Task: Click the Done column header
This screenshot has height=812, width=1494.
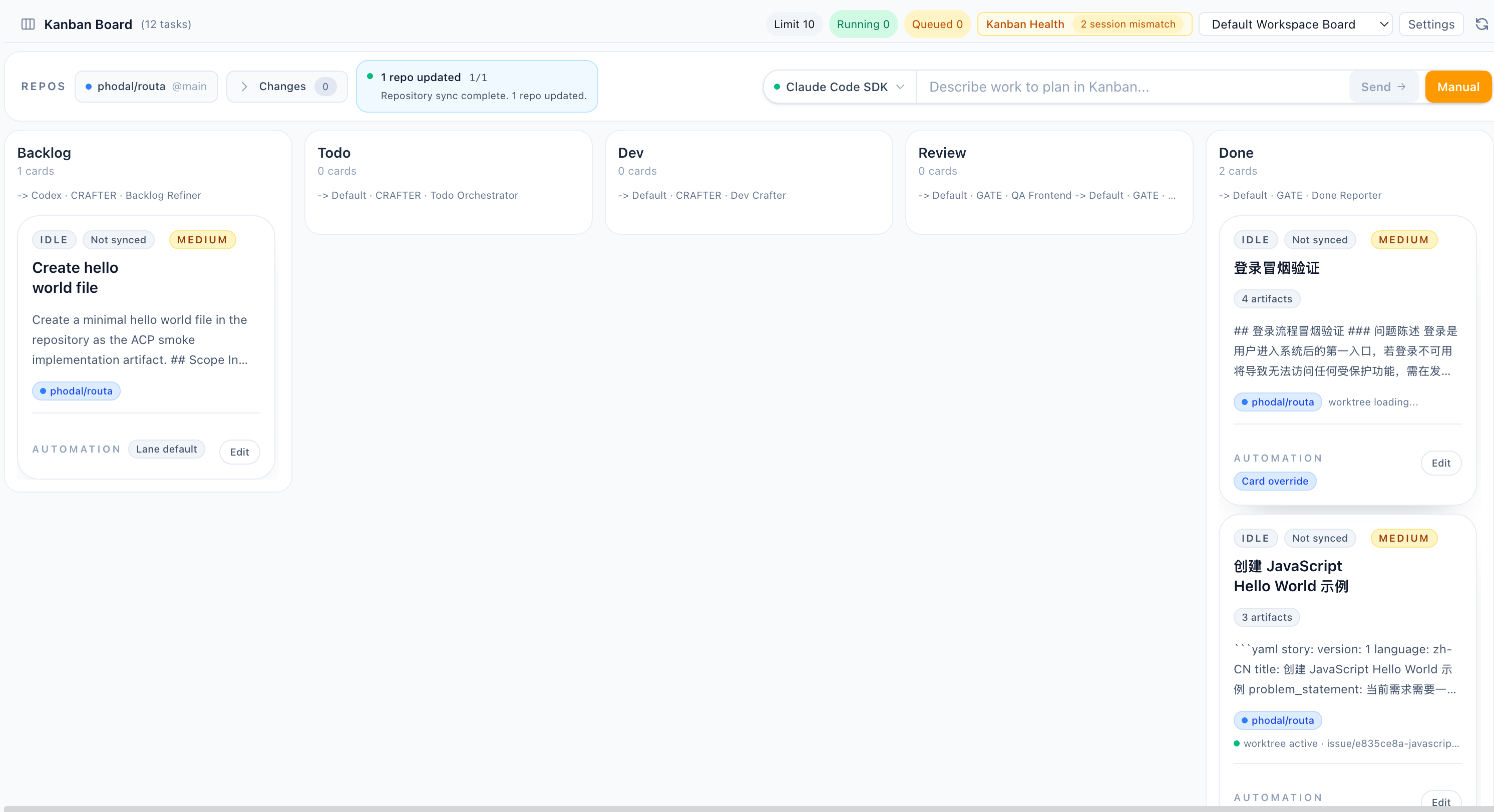Action: [x=1236, y=153]
